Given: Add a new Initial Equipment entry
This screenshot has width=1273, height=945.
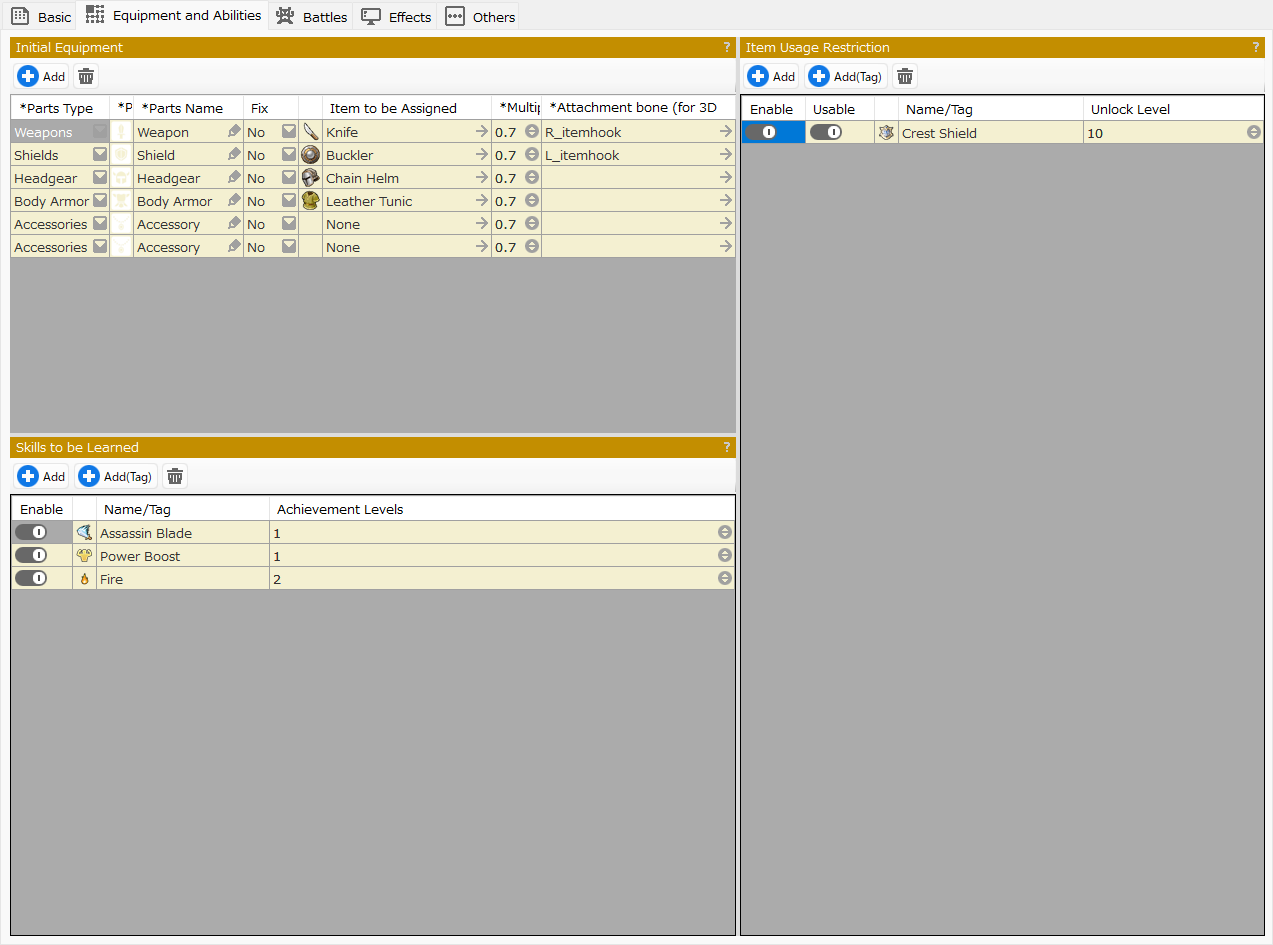Looking at the screenshot, I should (x=42, y=77).
